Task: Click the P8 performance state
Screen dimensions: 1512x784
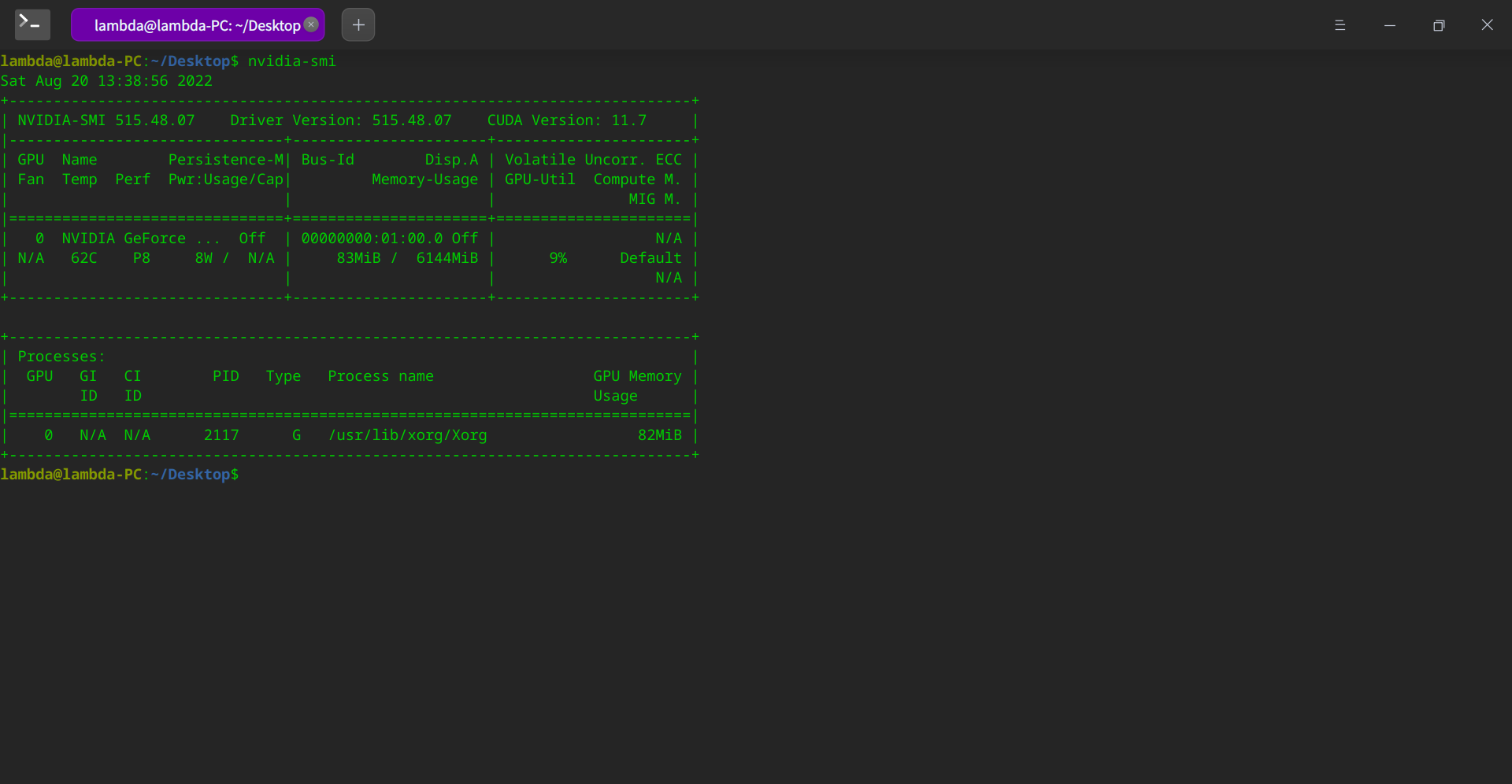Action: click(x=142, y=258)
